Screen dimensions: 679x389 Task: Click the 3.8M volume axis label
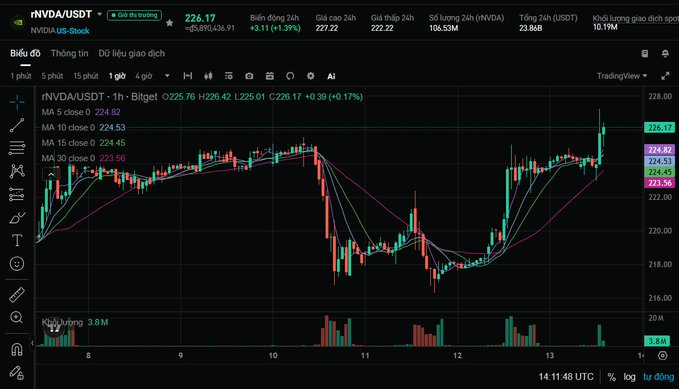coord(657,341)
